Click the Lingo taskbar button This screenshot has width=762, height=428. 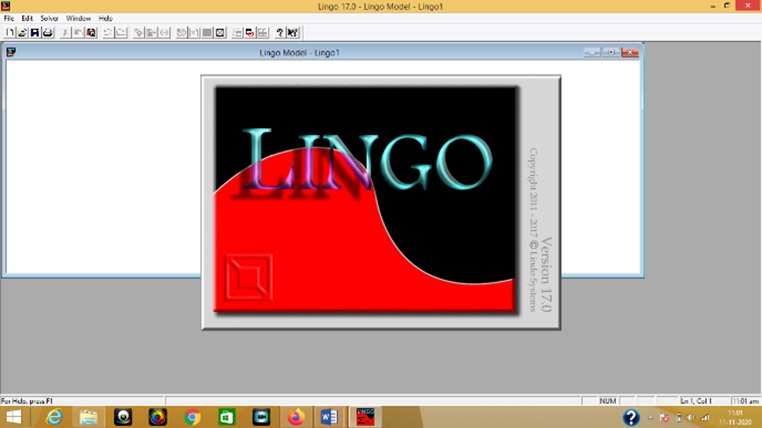click(365, 417)
